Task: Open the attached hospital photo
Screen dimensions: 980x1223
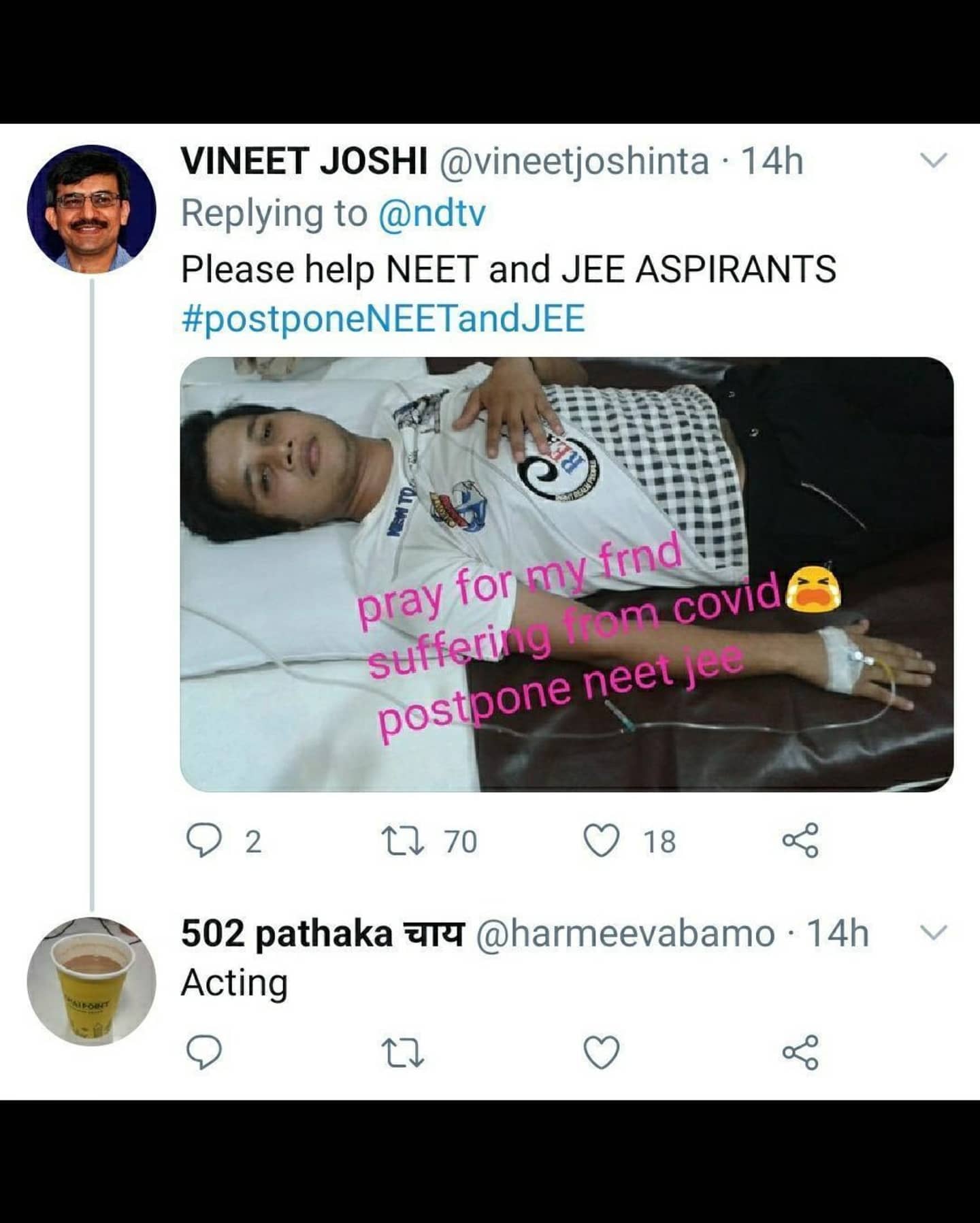Action: coord(566,574)
